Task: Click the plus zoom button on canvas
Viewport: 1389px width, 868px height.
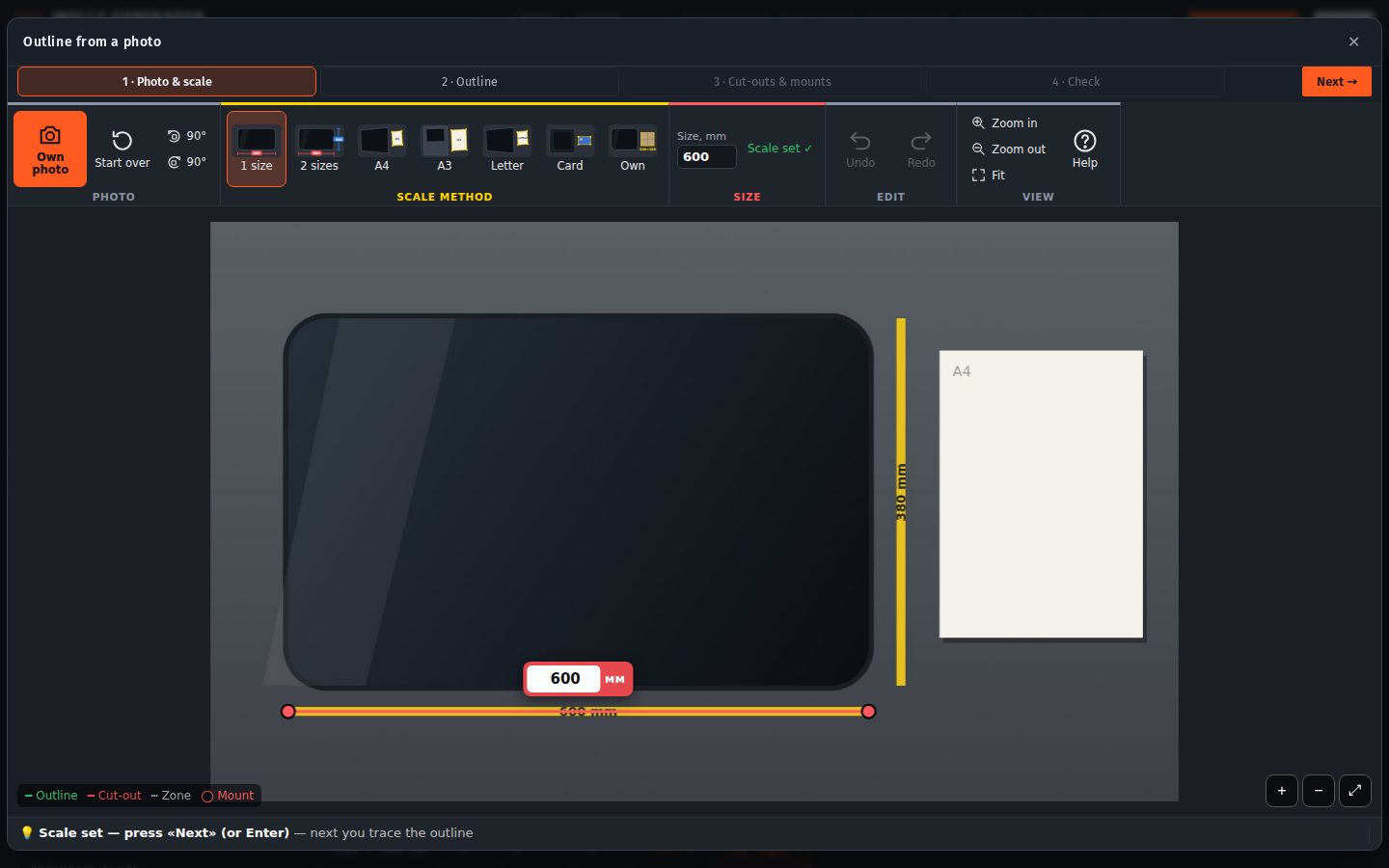Action: (1282, 791)
